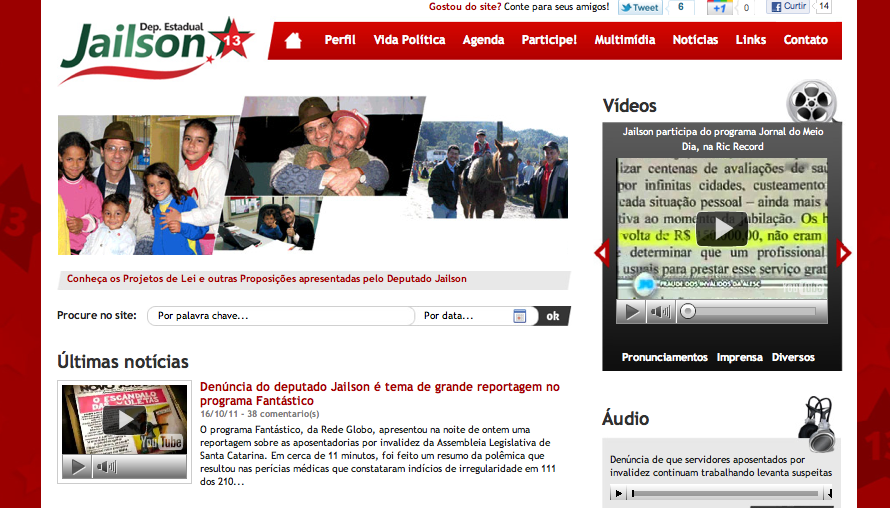Open the Fantástico news headline link
Image resolution: width=890 pixels, height=508 pixels.
(x=380, y=393)
